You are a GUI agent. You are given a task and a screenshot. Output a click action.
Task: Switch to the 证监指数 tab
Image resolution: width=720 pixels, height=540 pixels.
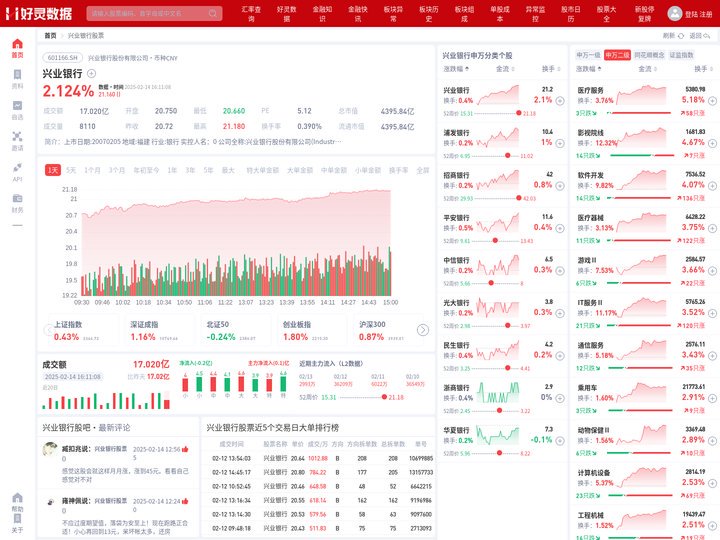[x=681, y=55]
